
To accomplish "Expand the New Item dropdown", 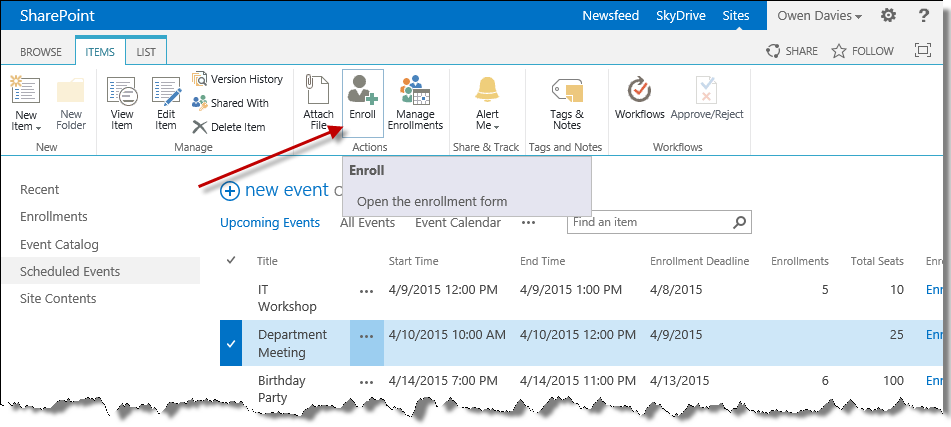I will tap(25, 121).
